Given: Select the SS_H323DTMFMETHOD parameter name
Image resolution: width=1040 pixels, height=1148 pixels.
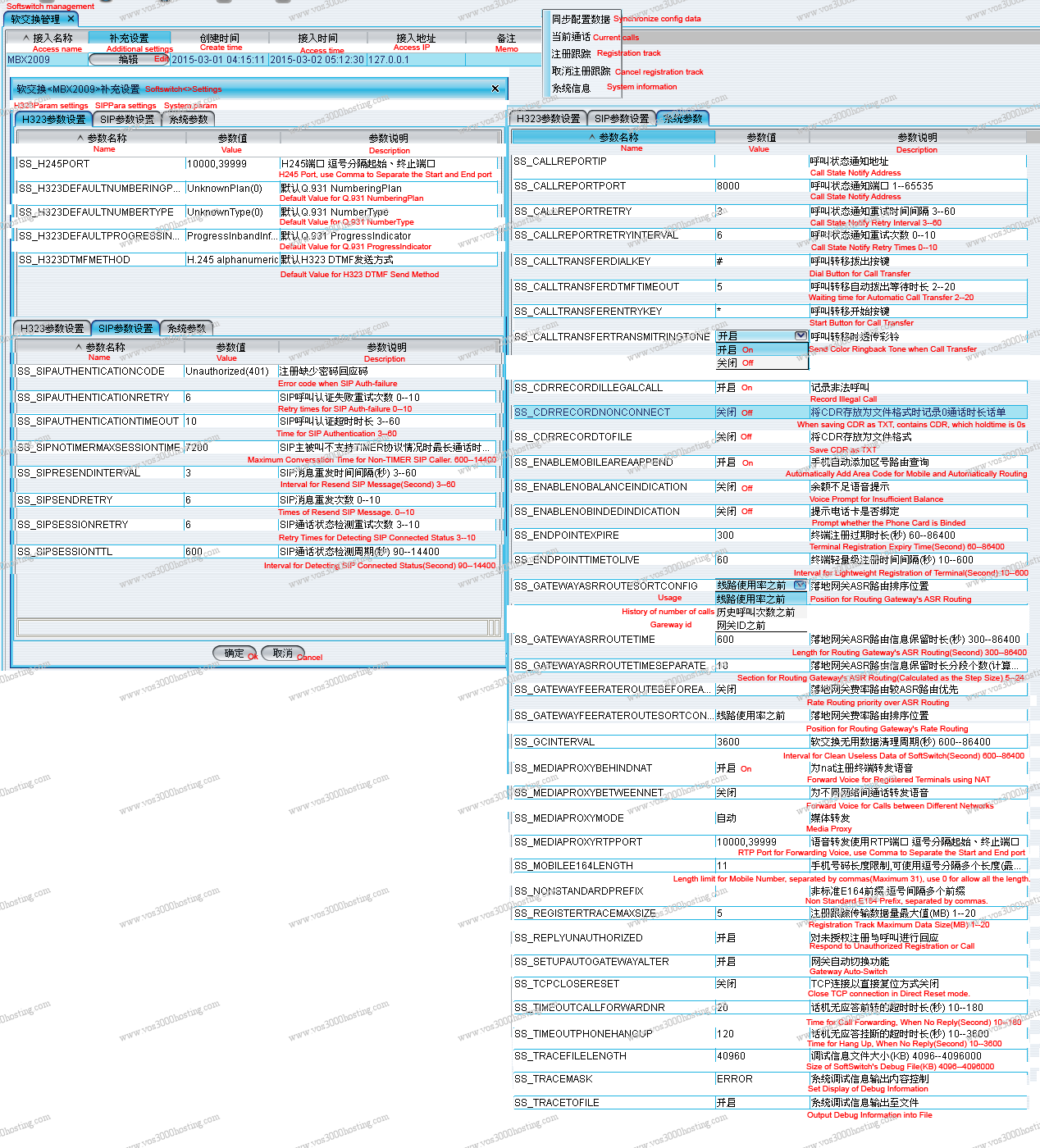Looking at the screenshot, I should tap(101, 260).
